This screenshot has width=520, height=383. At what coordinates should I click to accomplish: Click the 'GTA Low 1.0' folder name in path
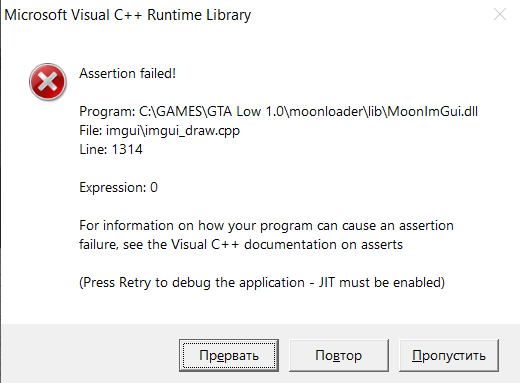246,111
